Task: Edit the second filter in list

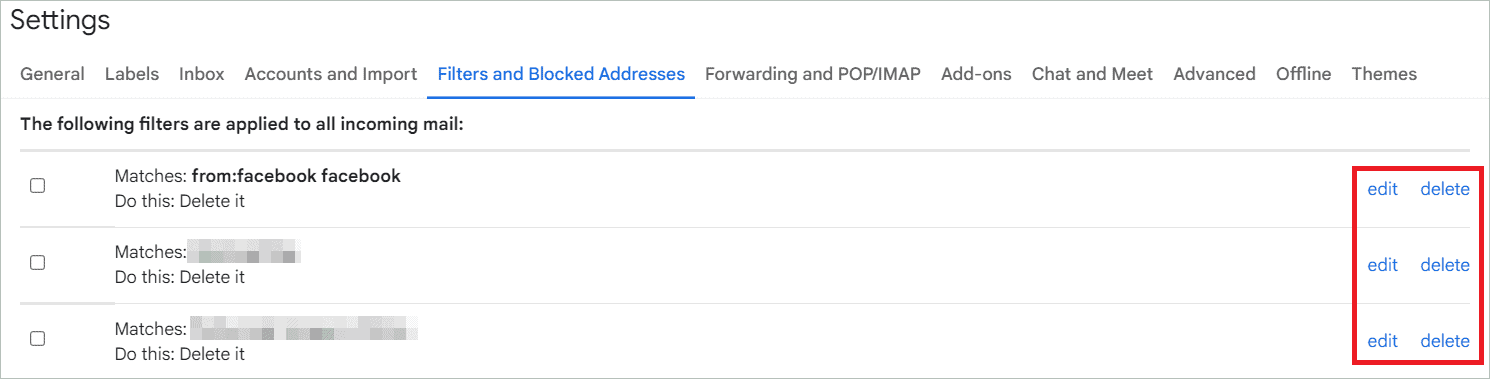Action: click(x=1382, y=265)
